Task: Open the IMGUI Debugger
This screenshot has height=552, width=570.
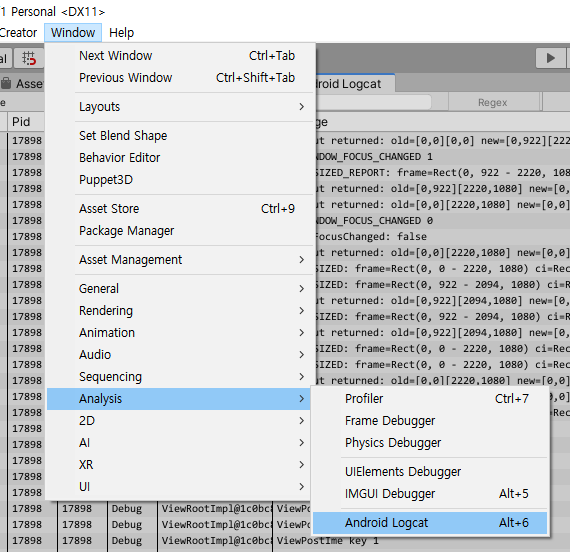Action: (430, 494)
